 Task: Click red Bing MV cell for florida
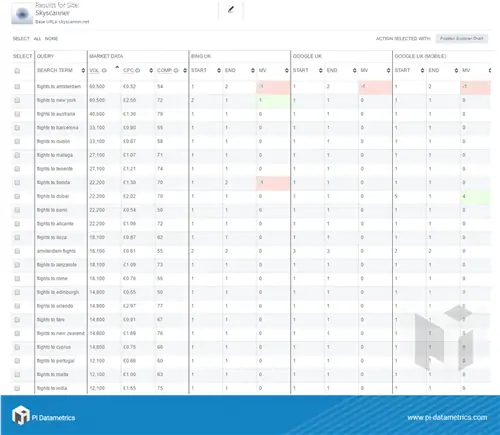273,183
